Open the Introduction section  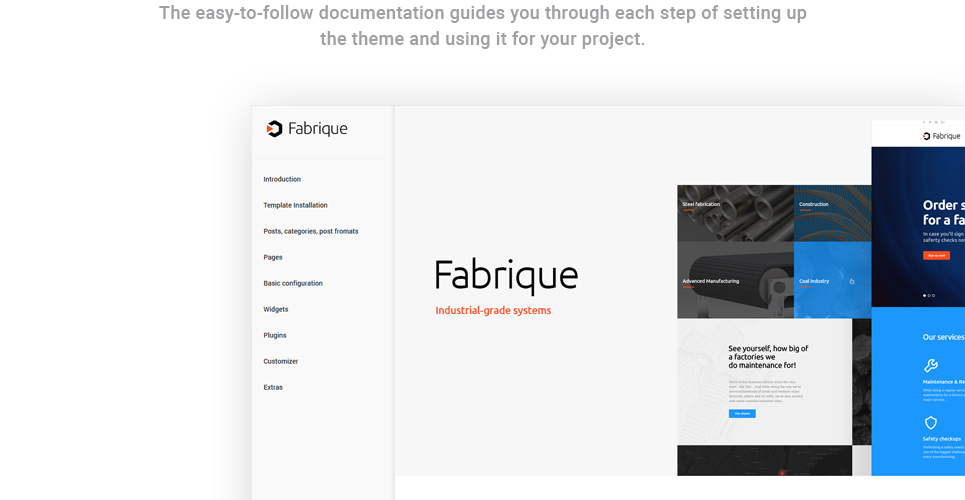(282, 179)
